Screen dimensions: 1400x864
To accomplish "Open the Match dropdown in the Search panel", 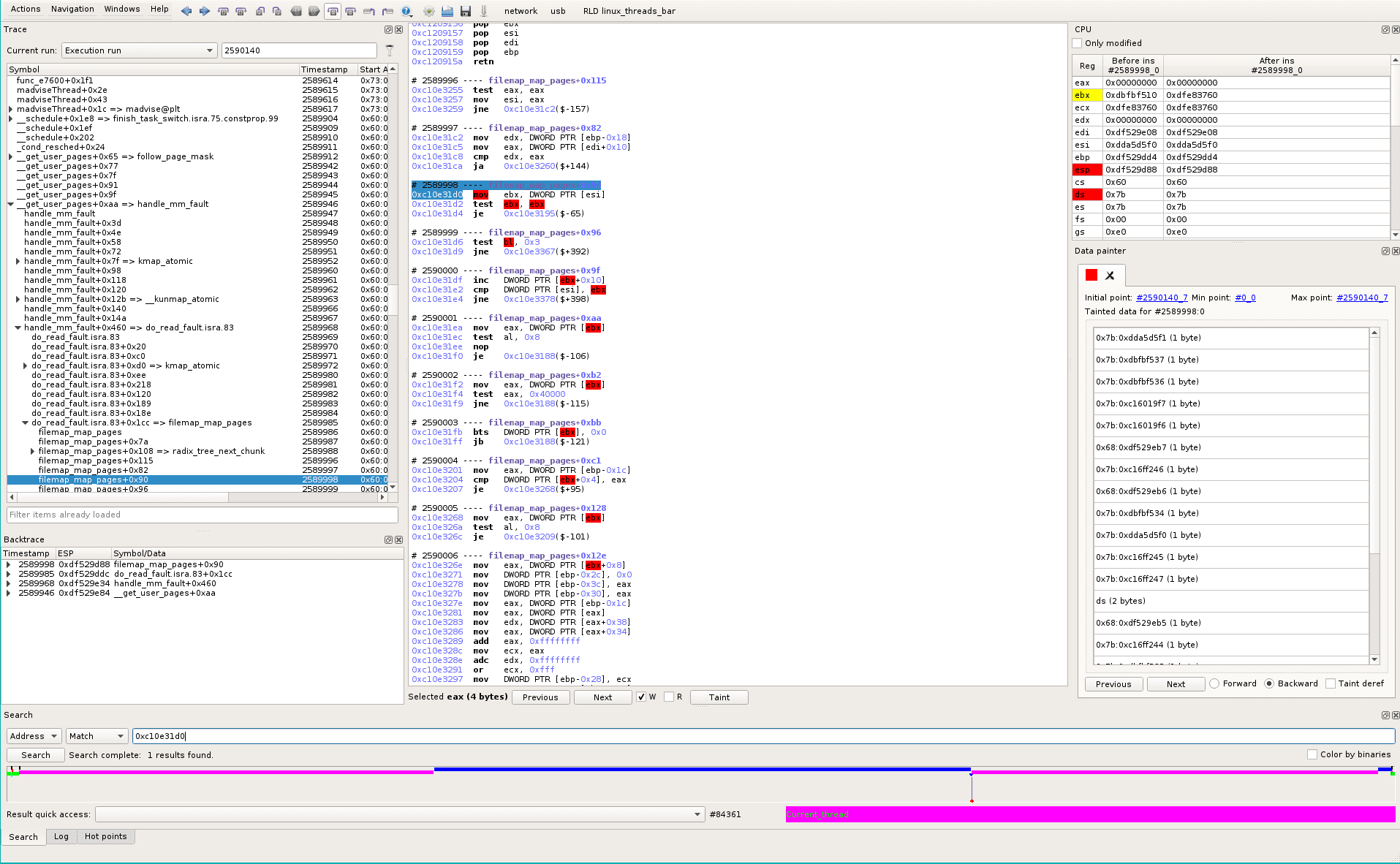I will [96, 736].
